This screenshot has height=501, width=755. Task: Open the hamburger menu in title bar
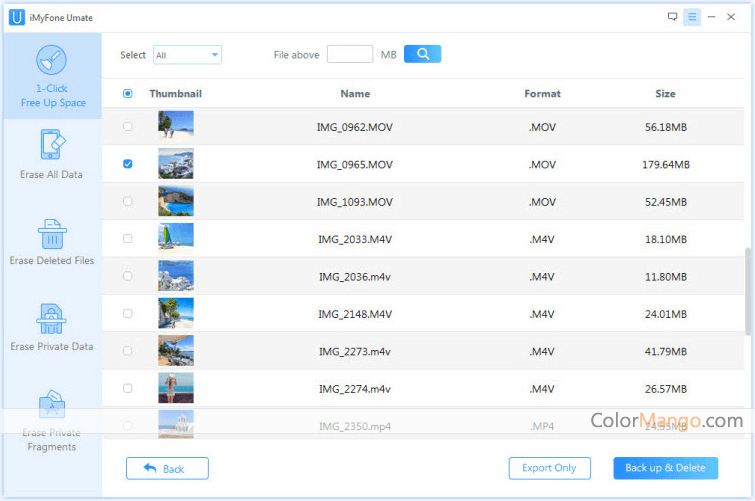(x=692, y=17)
